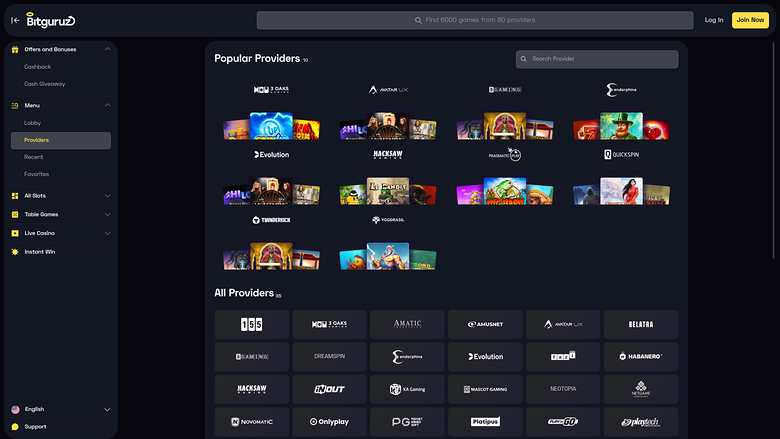780x439 pixels.
Task: Click the All Slots grid icon
Action: coord(15,196)
